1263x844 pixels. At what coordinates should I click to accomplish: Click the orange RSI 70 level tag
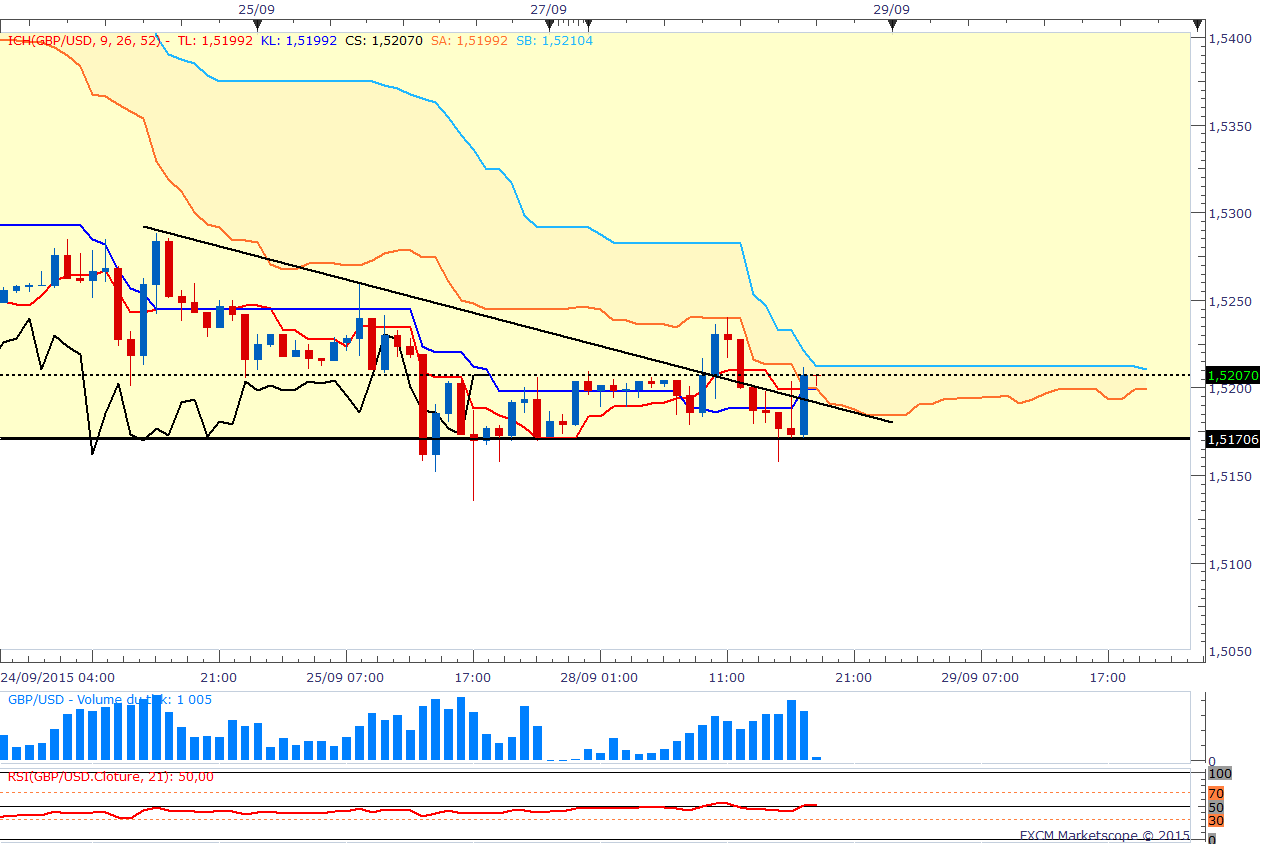point(1216,793)
